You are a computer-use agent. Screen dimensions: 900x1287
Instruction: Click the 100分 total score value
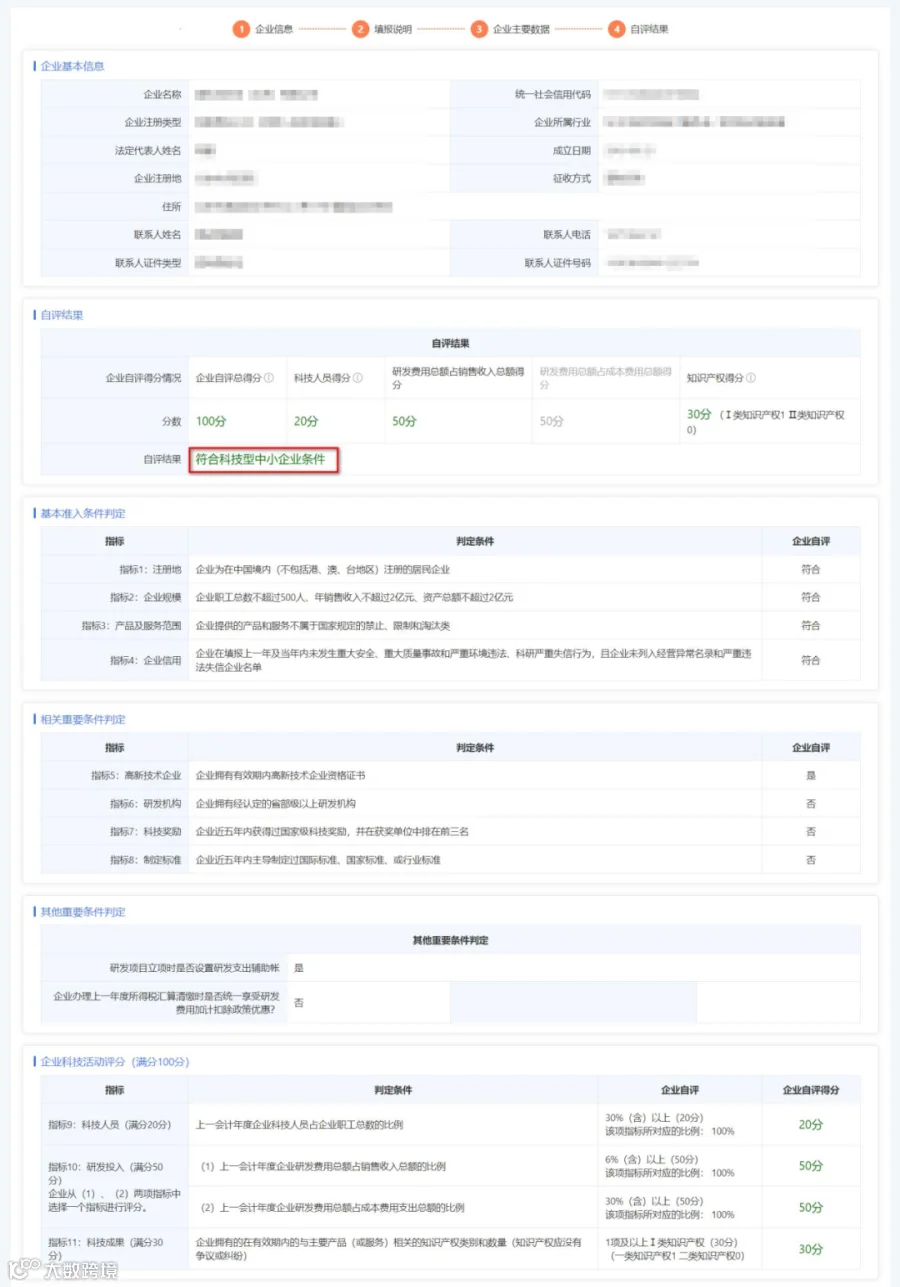[211, 421]
